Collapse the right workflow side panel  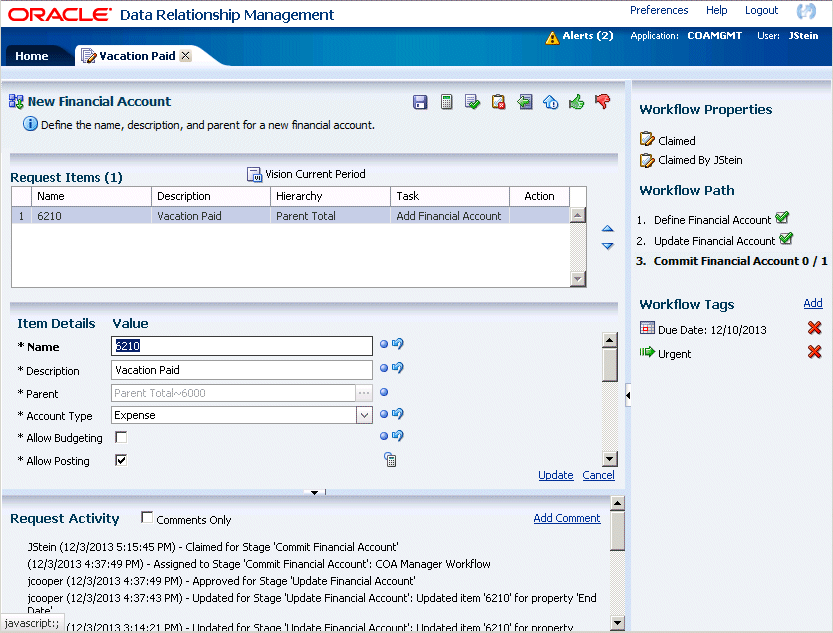point(628,395)
